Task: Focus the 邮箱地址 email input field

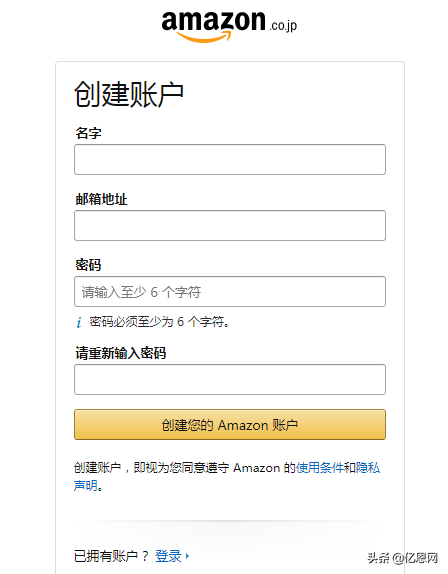Action: (230, 226)
